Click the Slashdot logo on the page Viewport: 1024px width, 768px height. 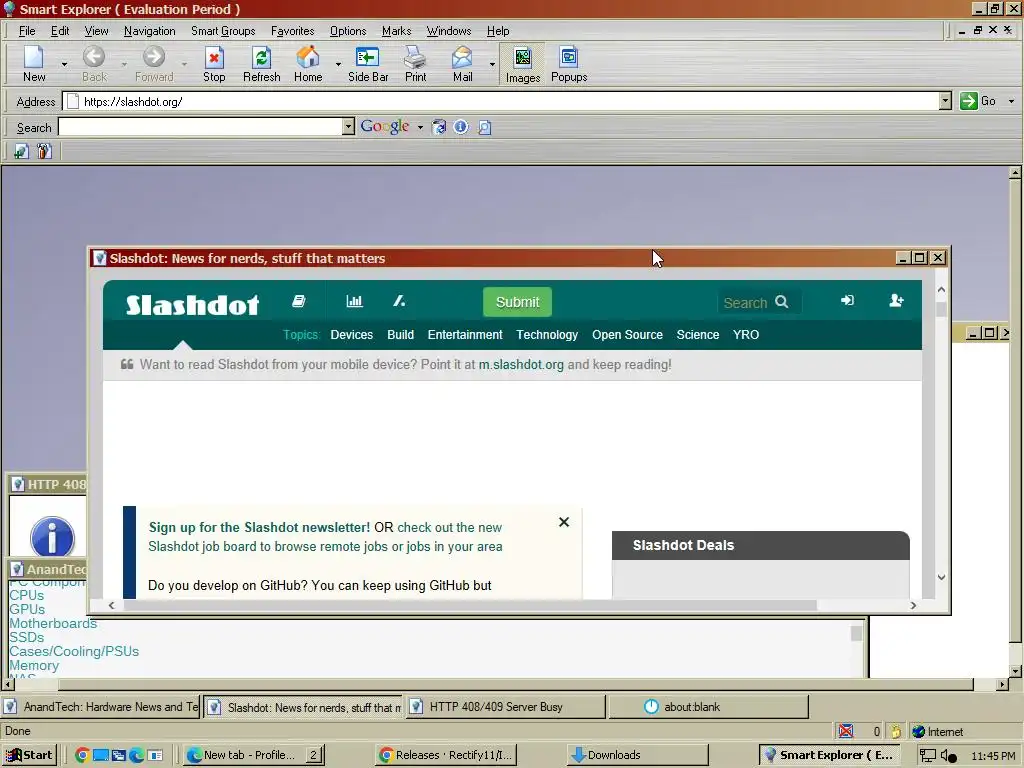[192, 304]
